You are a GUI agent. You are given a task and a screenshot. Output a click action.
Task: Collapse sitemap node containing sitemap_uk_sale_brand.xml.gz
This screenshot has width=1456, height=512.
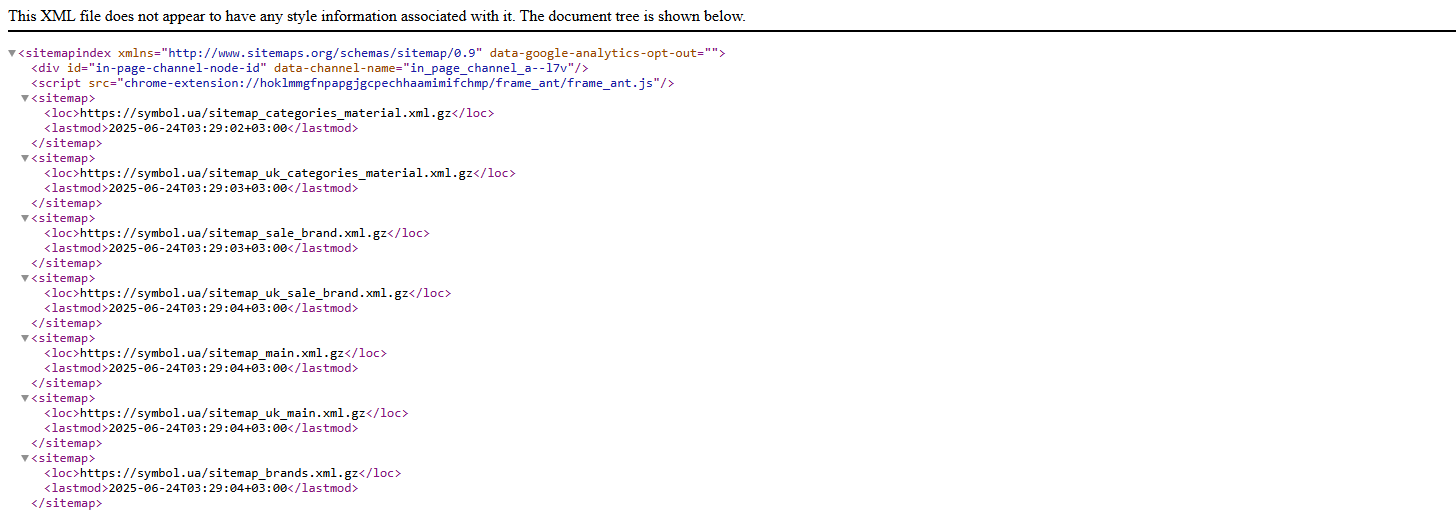(x=25, y=278)
